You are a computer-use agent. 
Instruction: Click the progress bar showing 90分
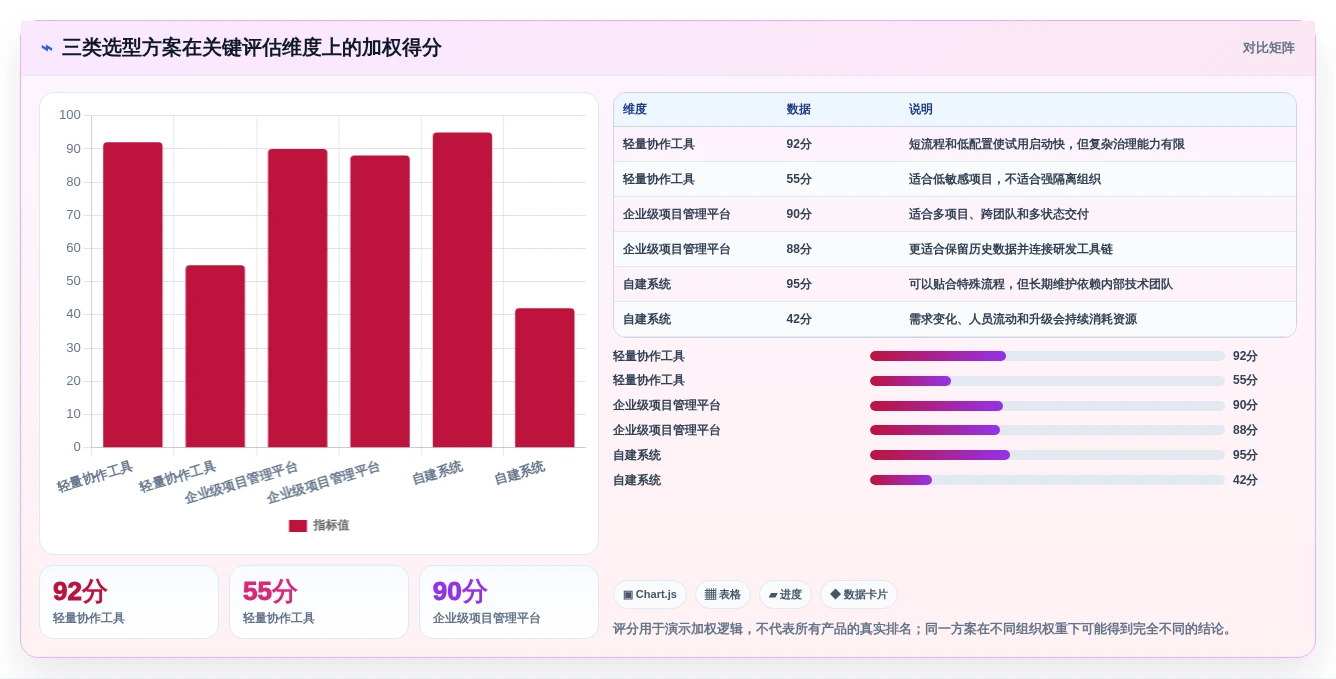(x=1047, y=406)
